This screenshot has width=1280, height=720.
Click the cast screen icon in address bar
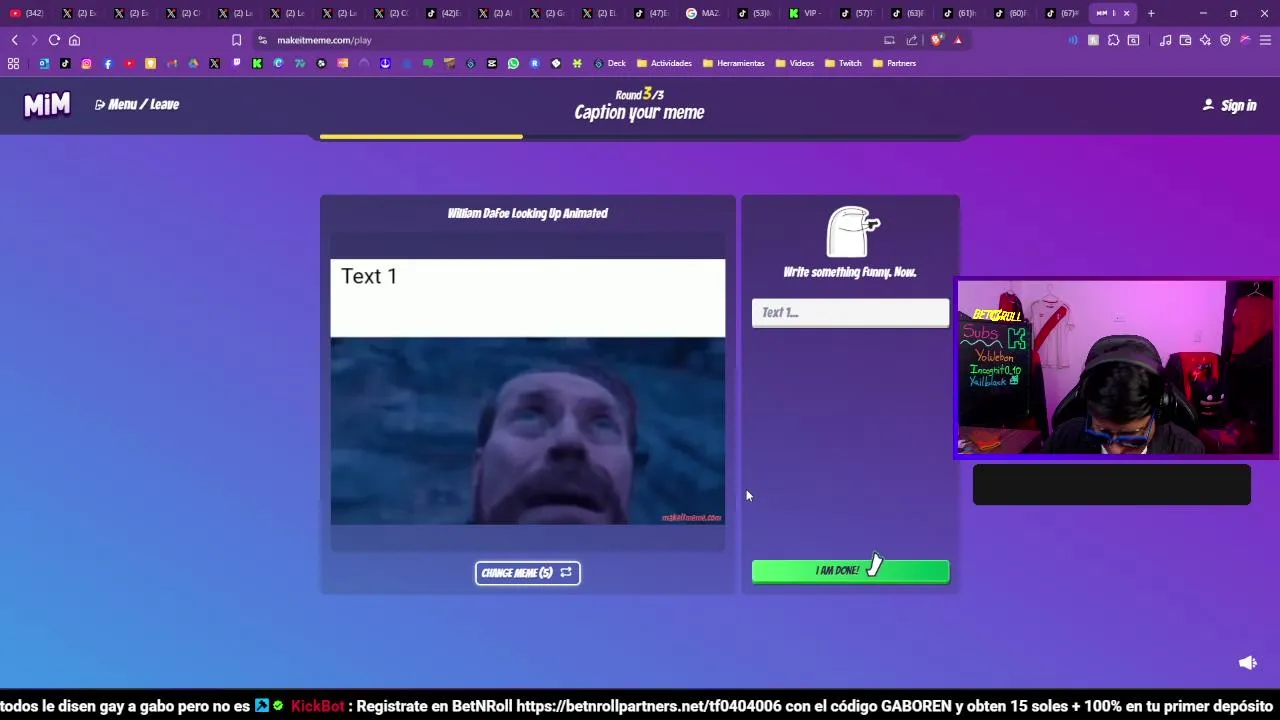[889, 40]
